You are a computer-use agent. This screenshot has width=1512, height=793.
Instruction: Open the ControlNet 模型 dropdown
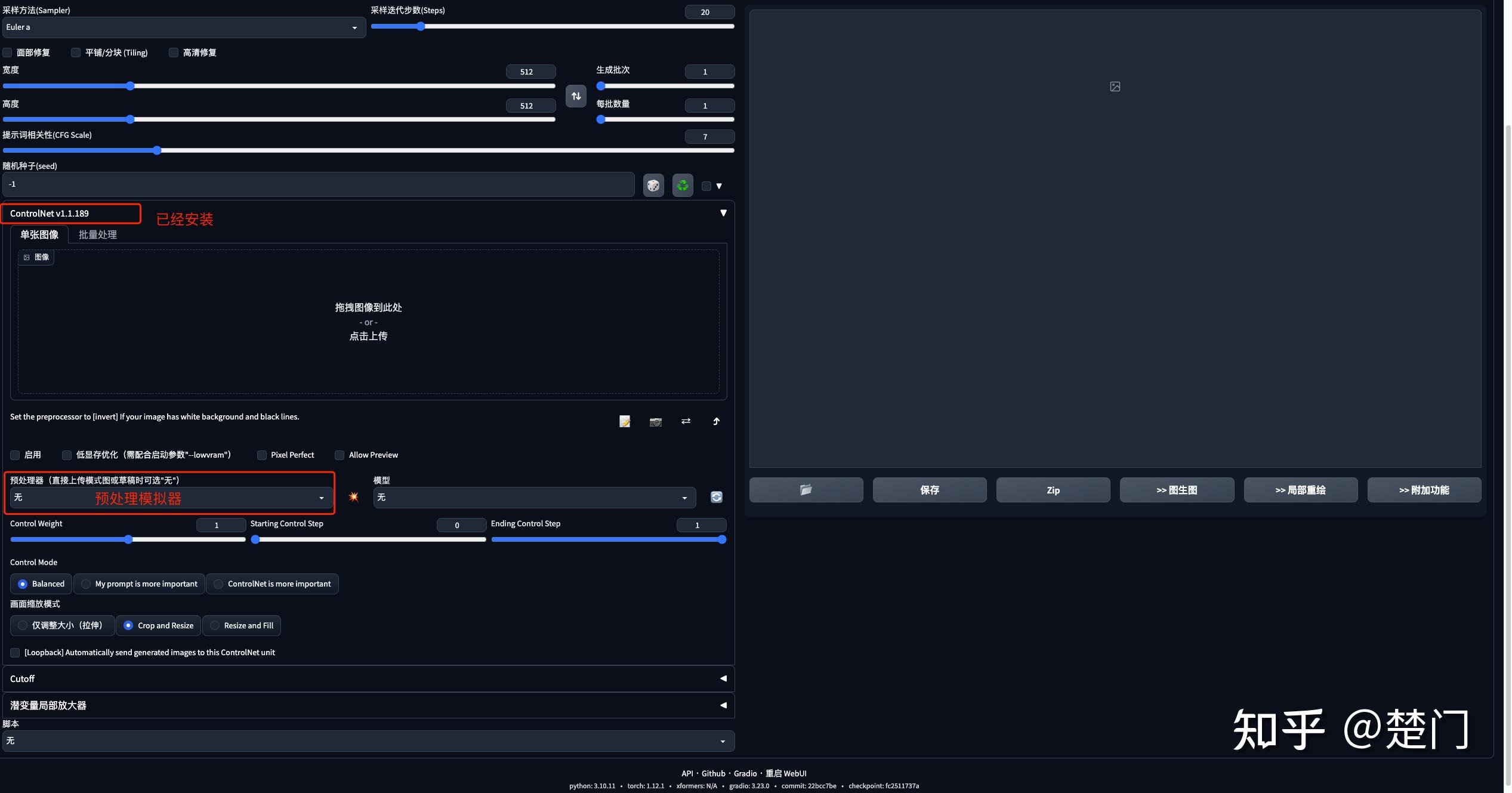coord(533,497)
